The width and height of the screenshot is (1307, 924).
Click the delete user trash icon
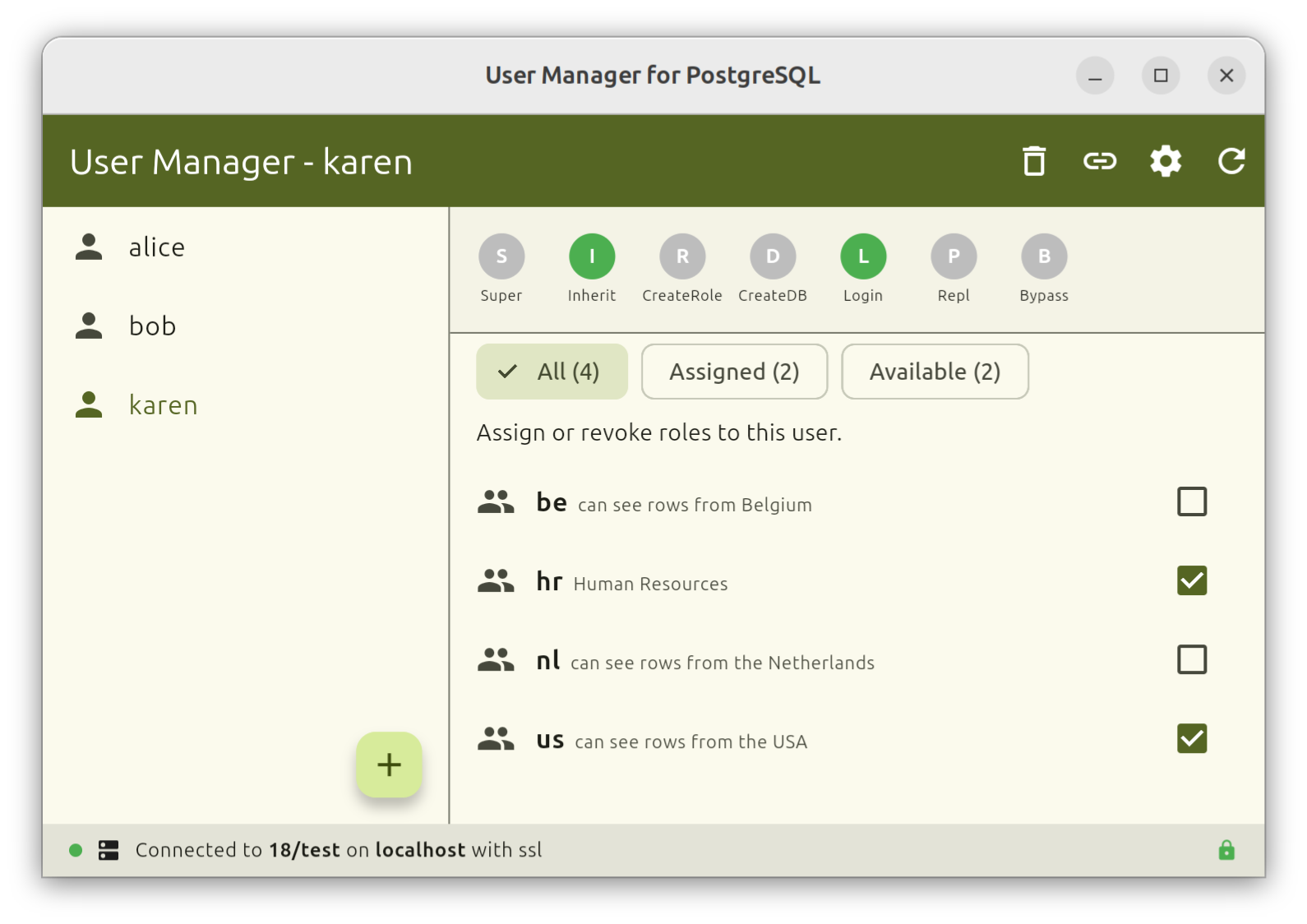pyautogui.click(x=1034, y=161)
